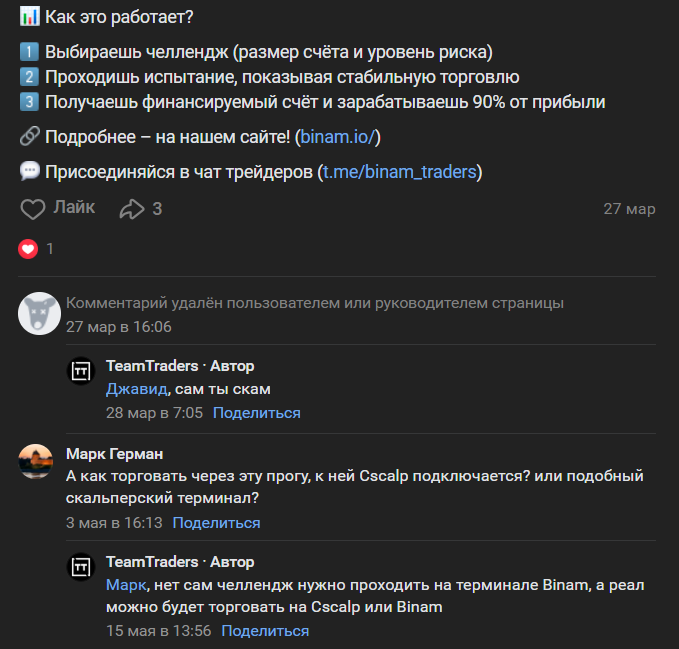Click the 28 мар в 7:05 timestamp
This screenshot has width=679, height=649.
pos(154,413)
